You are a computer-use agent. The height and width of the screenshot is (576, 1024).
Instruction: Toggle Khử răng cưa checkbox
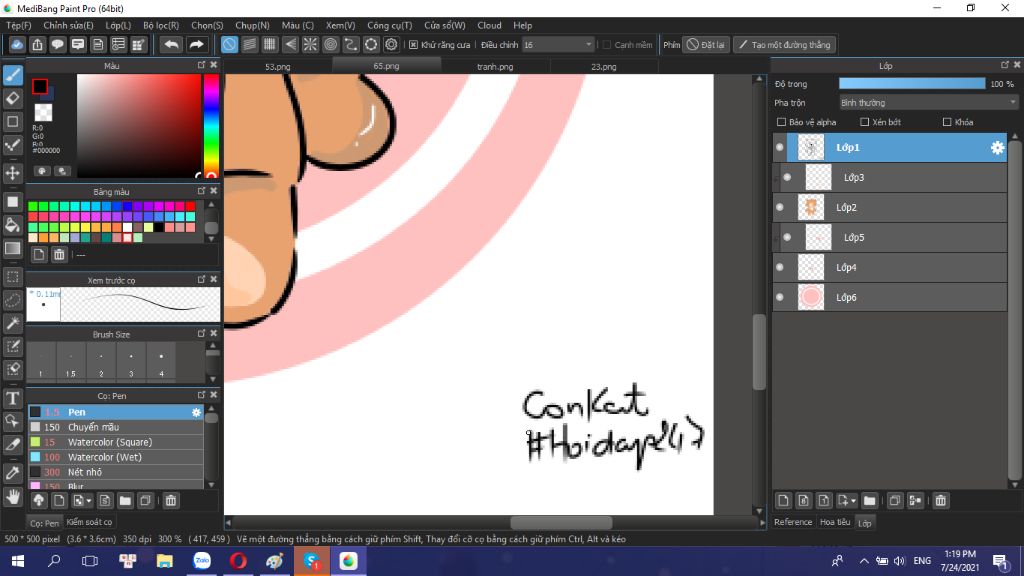point(413,45)
